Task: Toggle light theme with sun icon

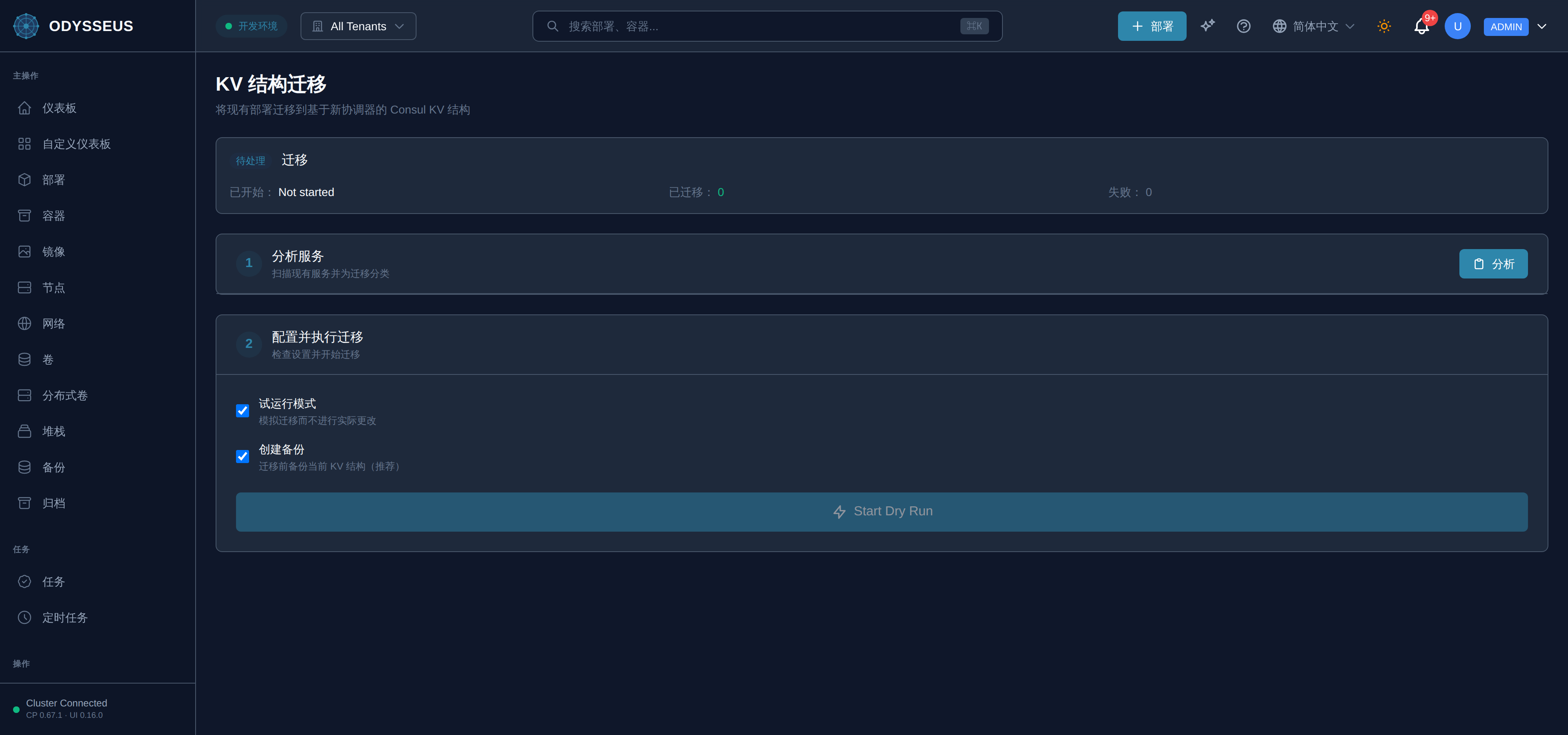Action: point(1384,26)
